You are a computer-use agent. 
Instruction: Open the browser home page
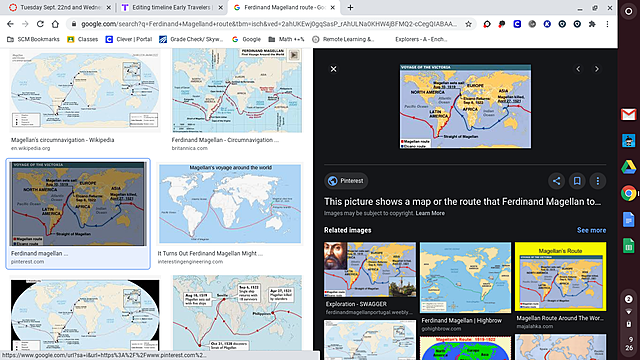pyautogui.click(x=55, y=24)
